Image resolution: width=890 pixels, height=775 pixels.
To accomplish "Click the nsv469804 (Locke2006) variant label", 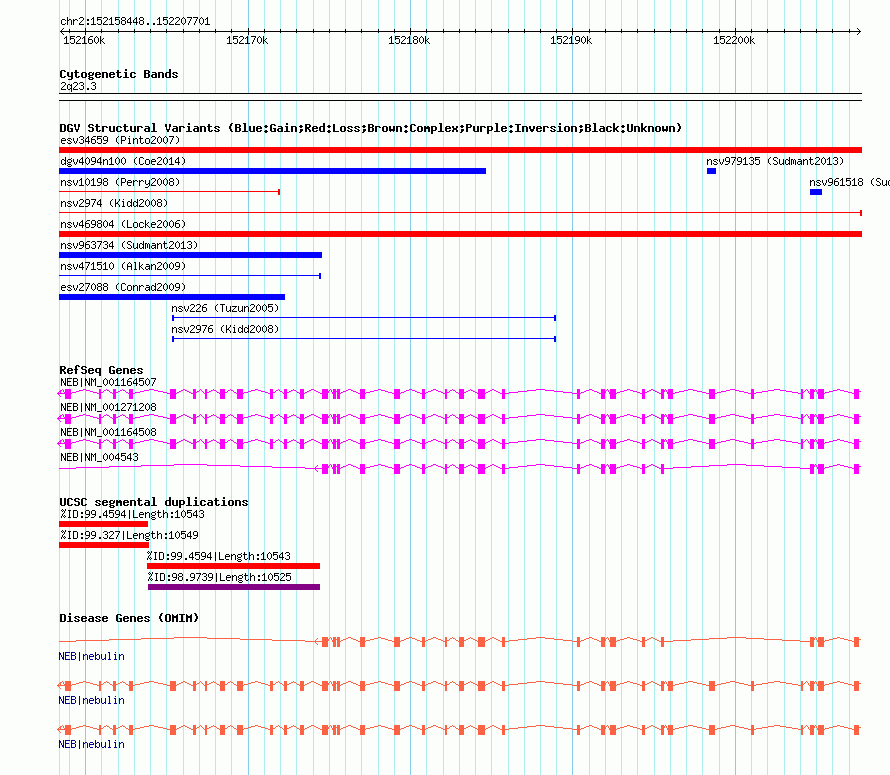I will (123, 224).
